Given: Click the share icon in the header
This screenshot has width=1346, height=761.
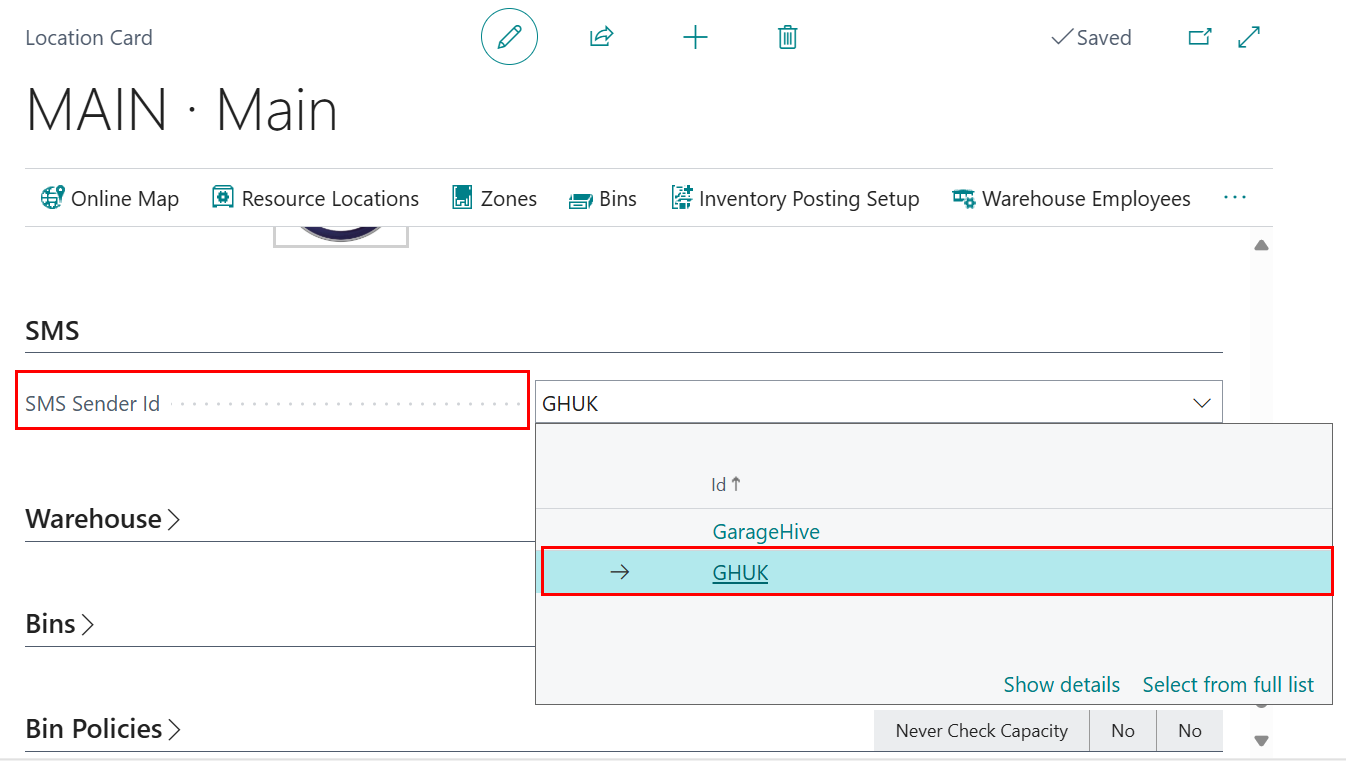Looking at the screenshot, I should point(601,38).
